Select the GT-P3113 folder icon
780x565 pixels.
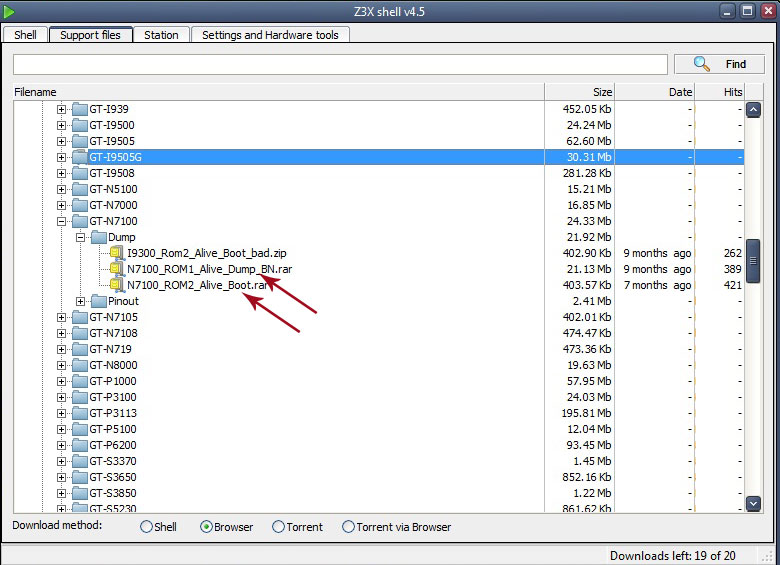(80, 413)
